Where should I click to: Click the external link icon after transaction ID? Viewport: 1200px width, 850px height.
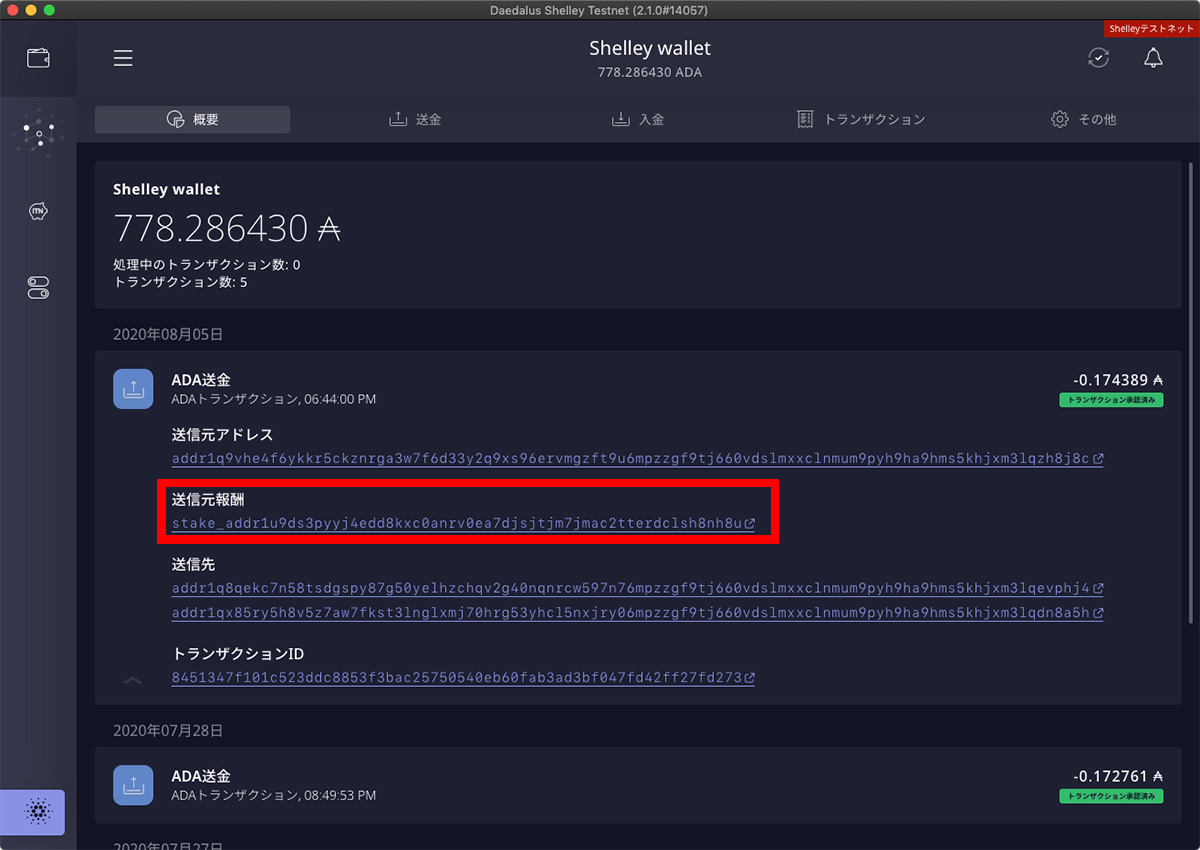click(749, 677)
